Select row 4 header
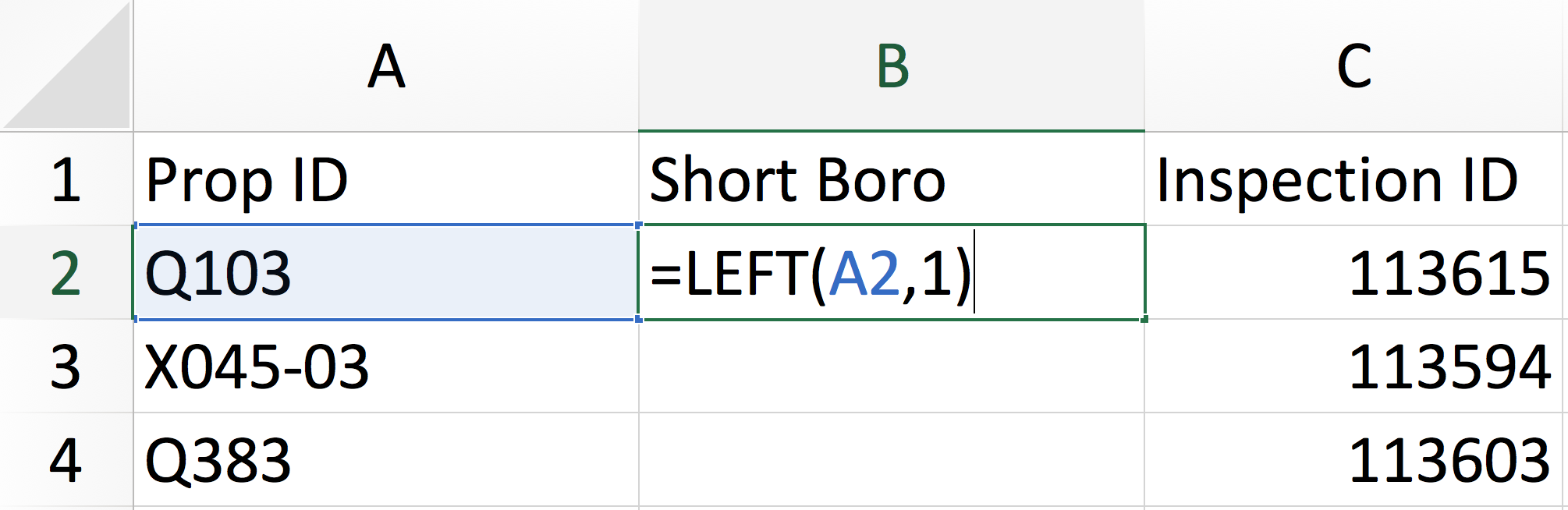Viewport: 1568px width, 510px height. coord(66,460)
